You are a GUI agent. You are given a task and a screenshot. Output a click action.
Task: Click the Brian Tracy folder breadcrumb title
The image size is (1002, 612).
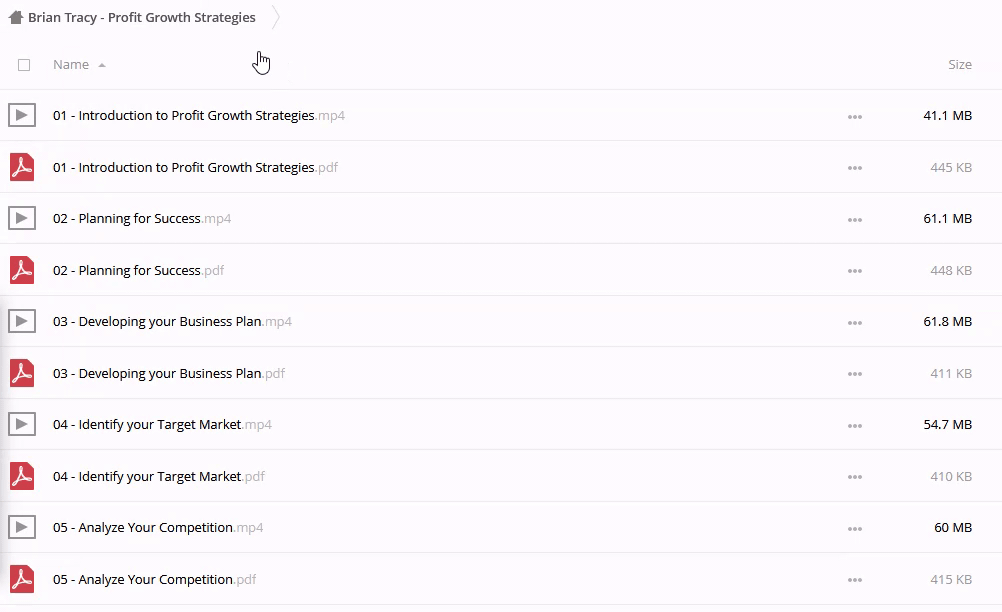pyautogui.click(x=141, y=17)
